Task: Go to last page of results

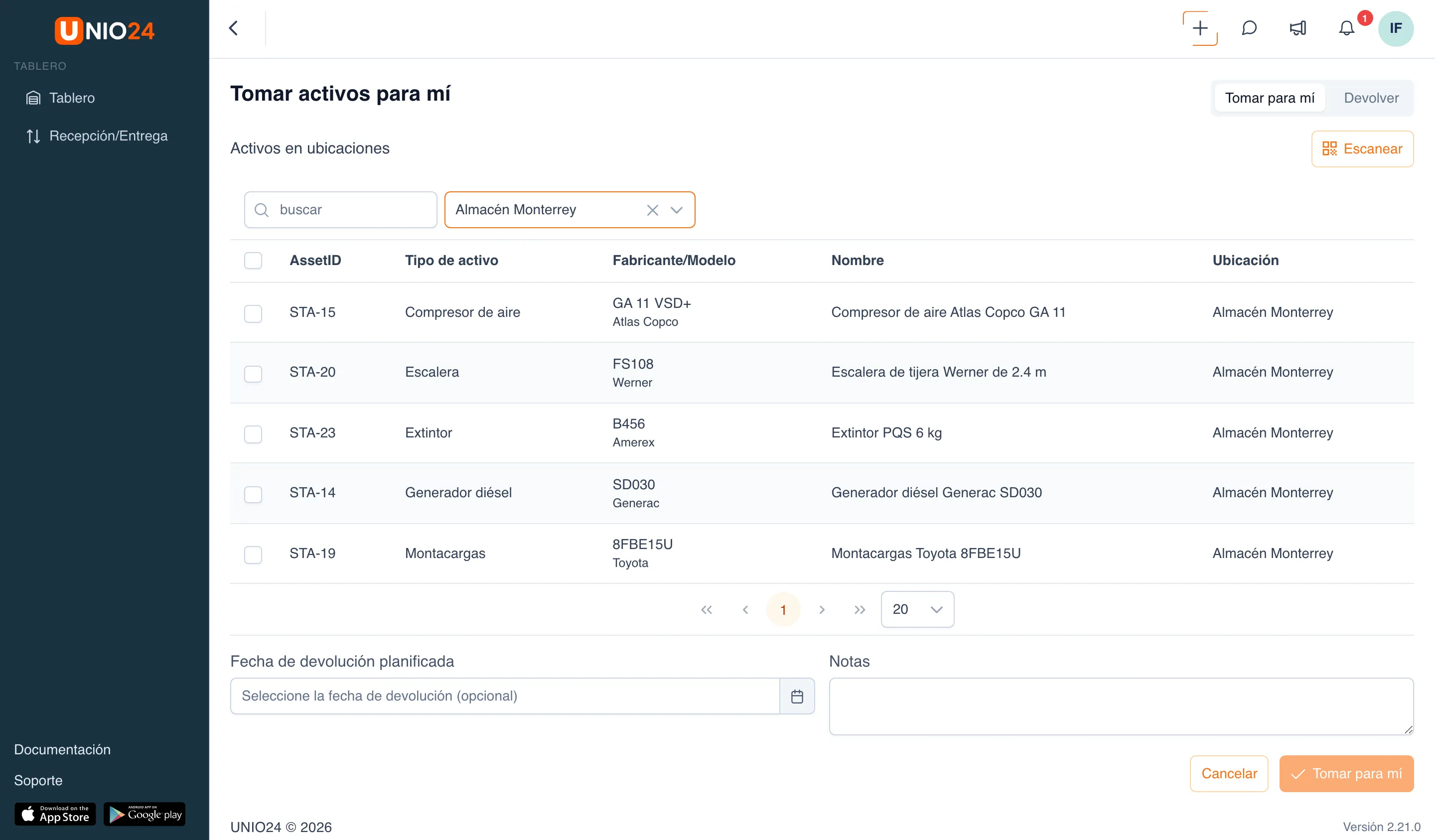Action: pos(860,609)
